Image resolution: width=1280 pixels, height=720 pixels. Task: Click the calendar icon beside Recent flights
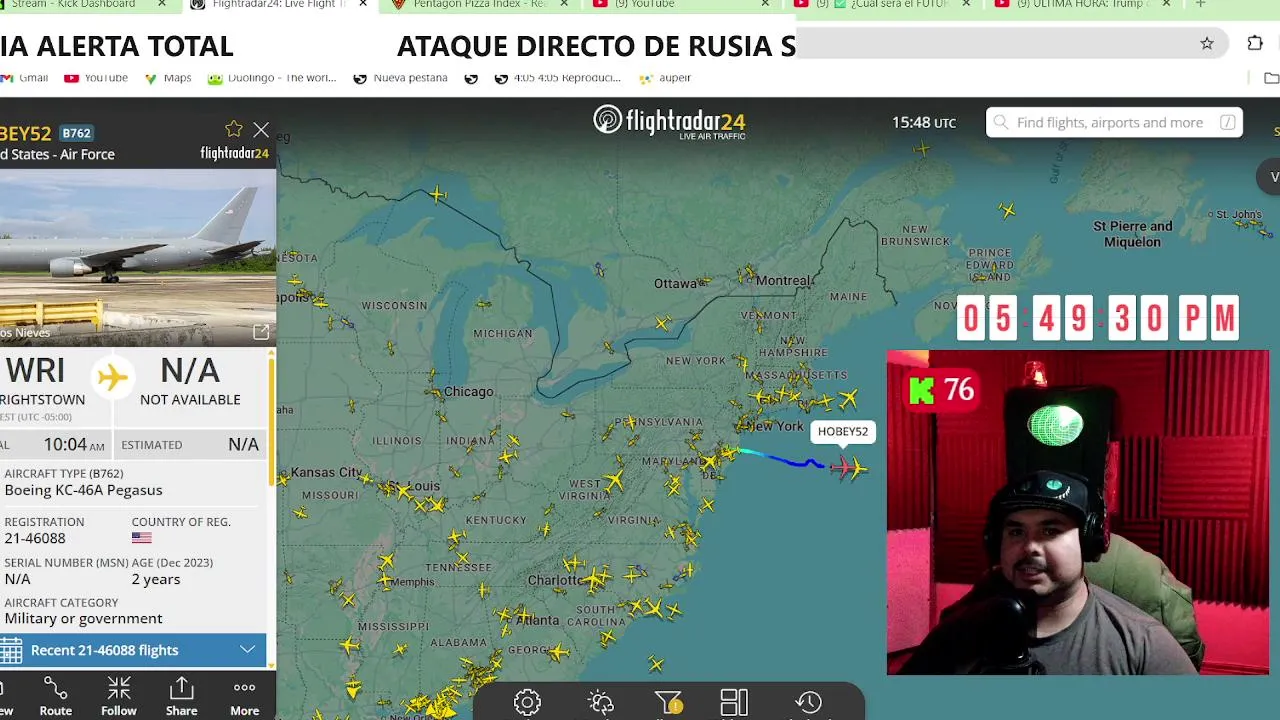coord(11,650)
